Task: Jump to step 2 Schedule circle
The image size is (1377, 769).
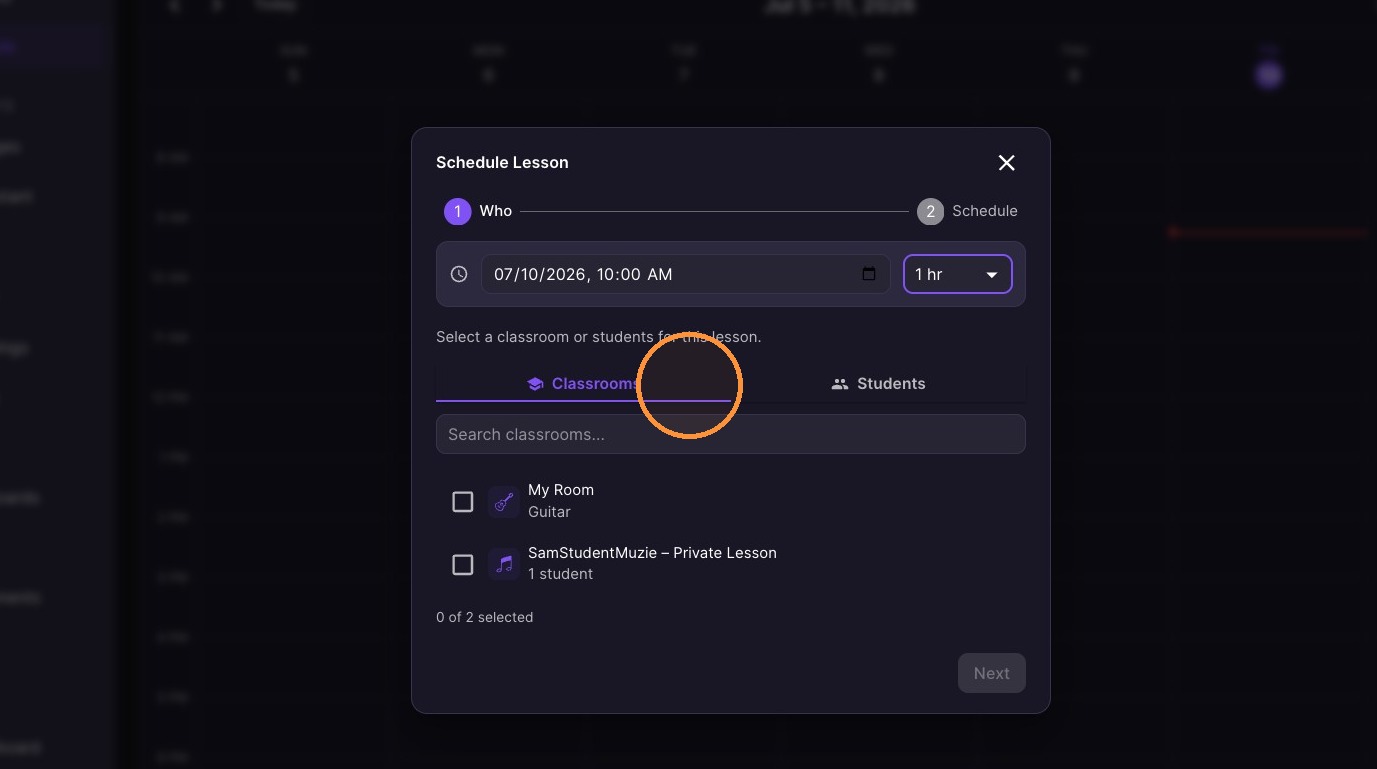Action: tap(930, 211)
